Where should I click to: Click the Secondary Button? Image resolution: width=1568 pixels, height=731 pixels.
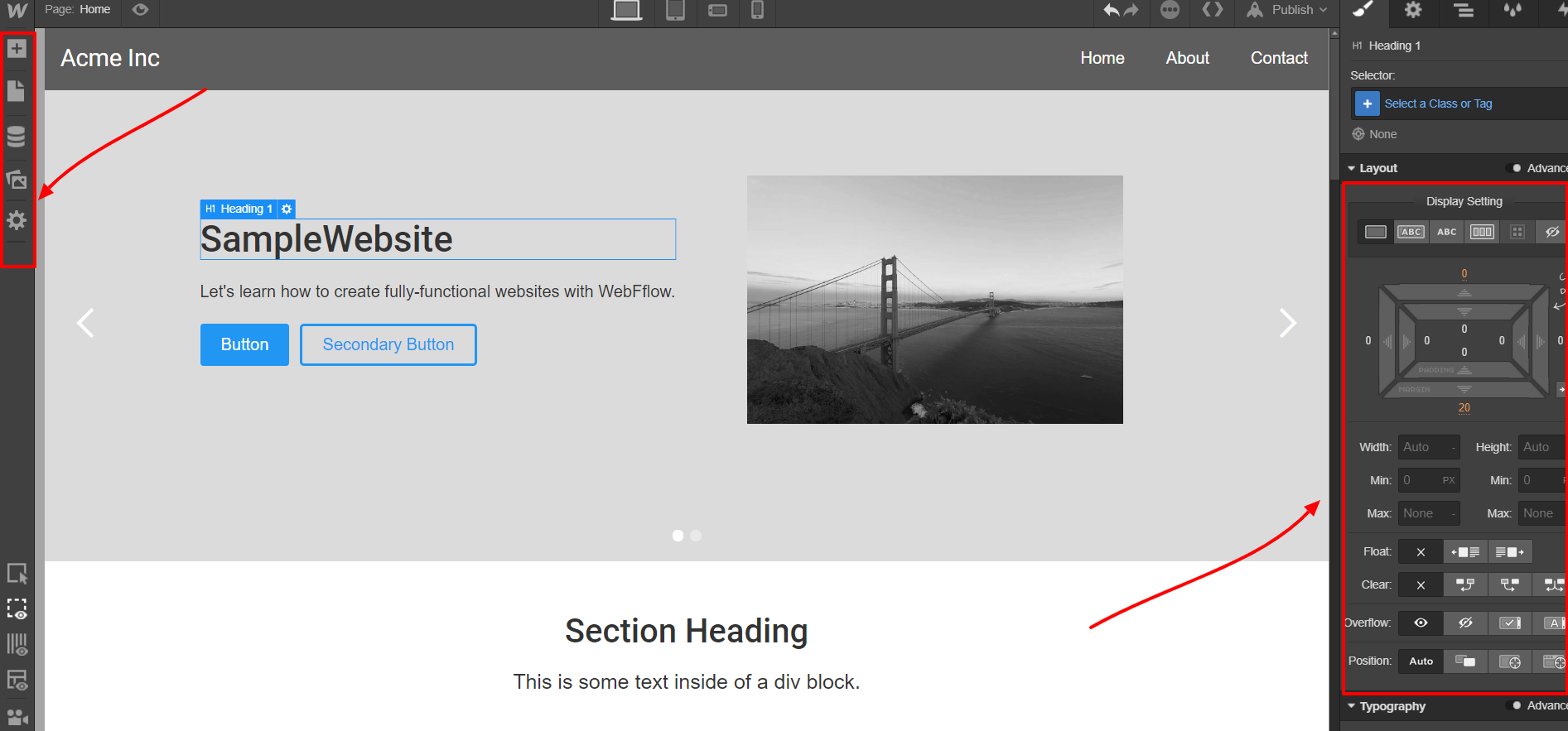388,344
